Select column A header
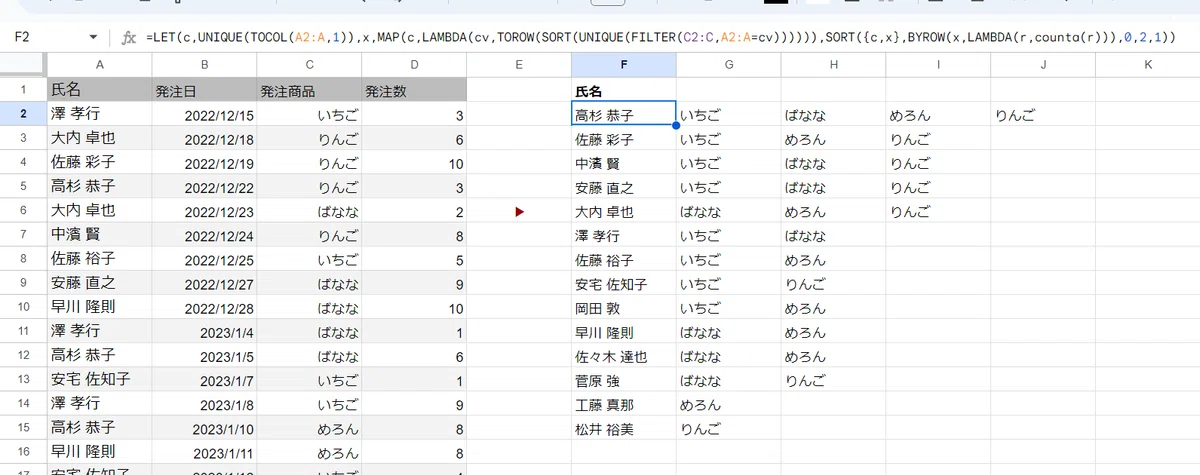 100,64
